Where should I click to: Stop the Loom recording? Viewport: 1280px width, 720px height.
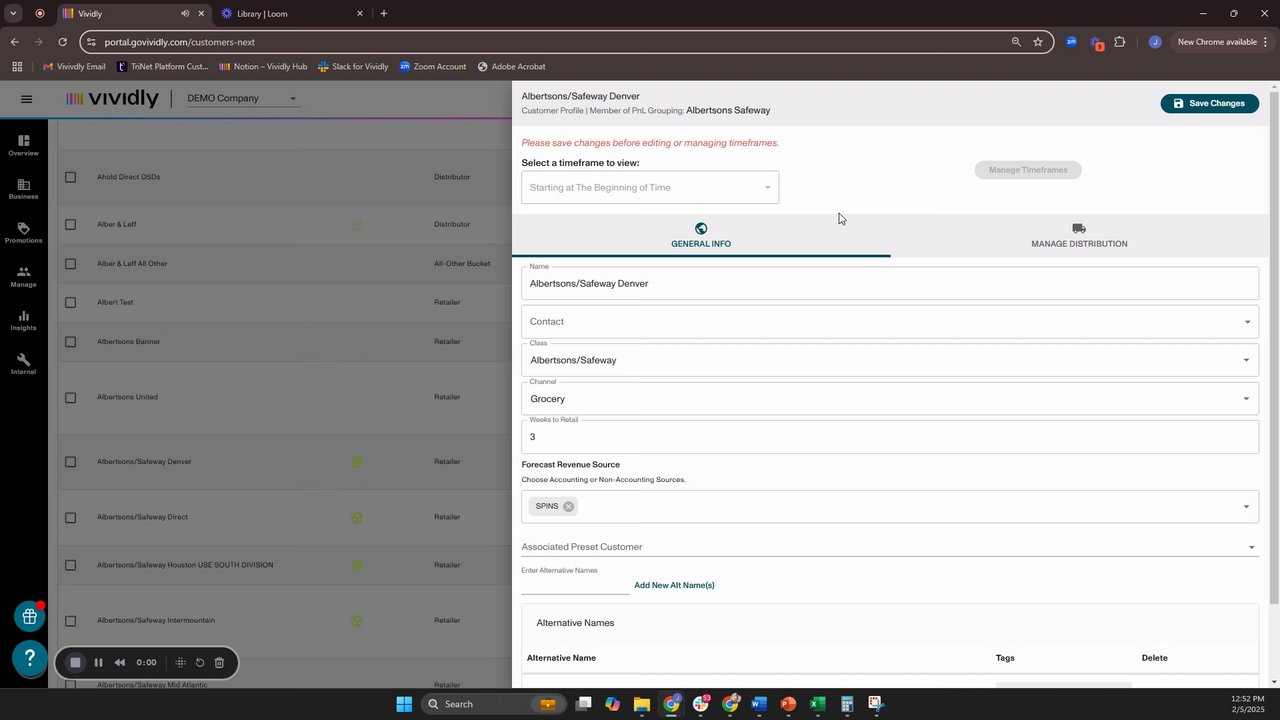click(75, 662)
